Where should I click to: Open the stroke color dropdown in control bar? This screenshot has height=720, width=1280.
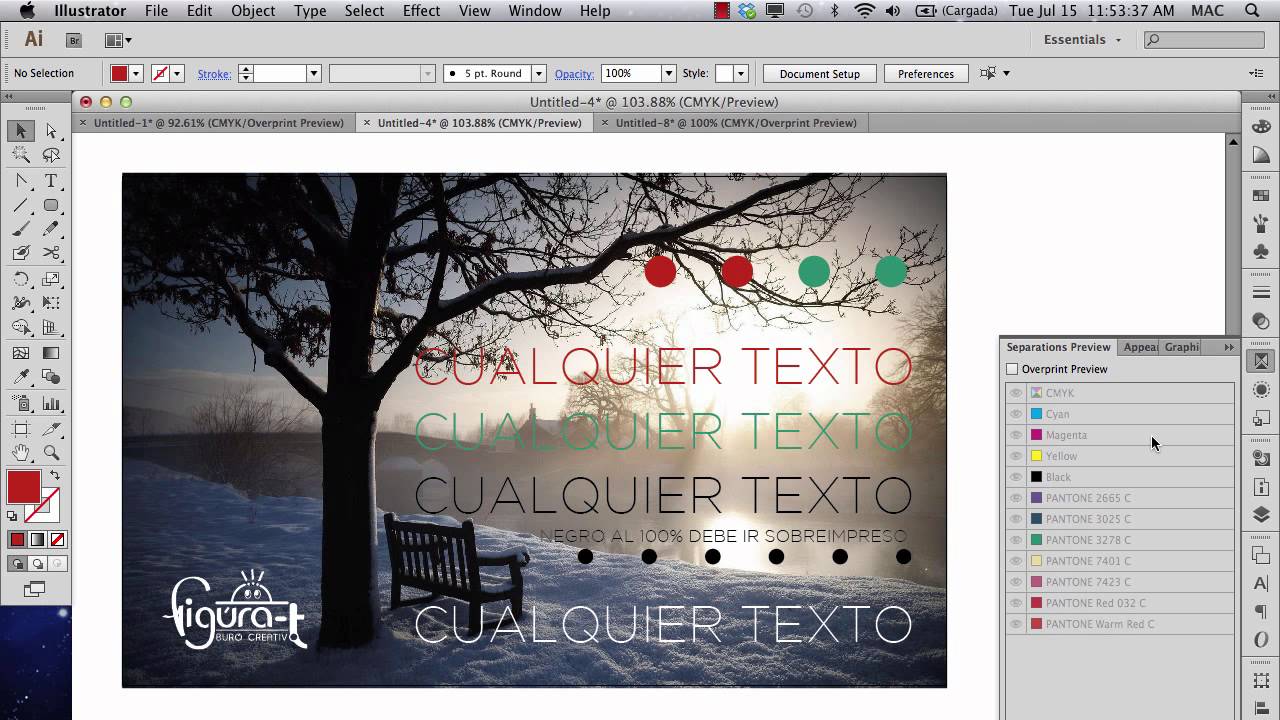[x=177, y=73]
